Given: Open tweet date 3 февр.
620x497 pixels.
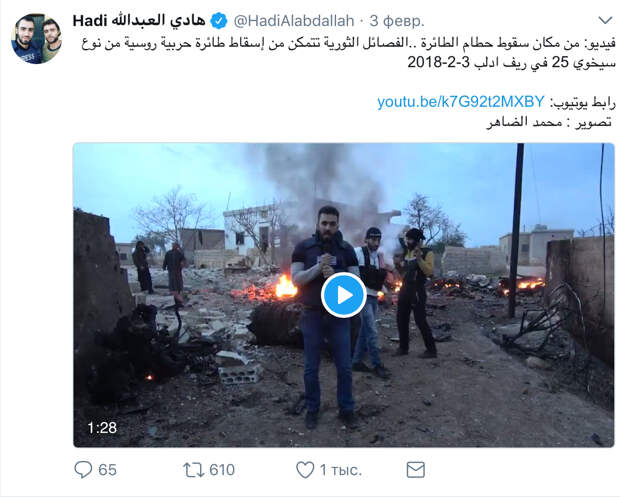Looking at the screenshot, I should pos(397,21).
